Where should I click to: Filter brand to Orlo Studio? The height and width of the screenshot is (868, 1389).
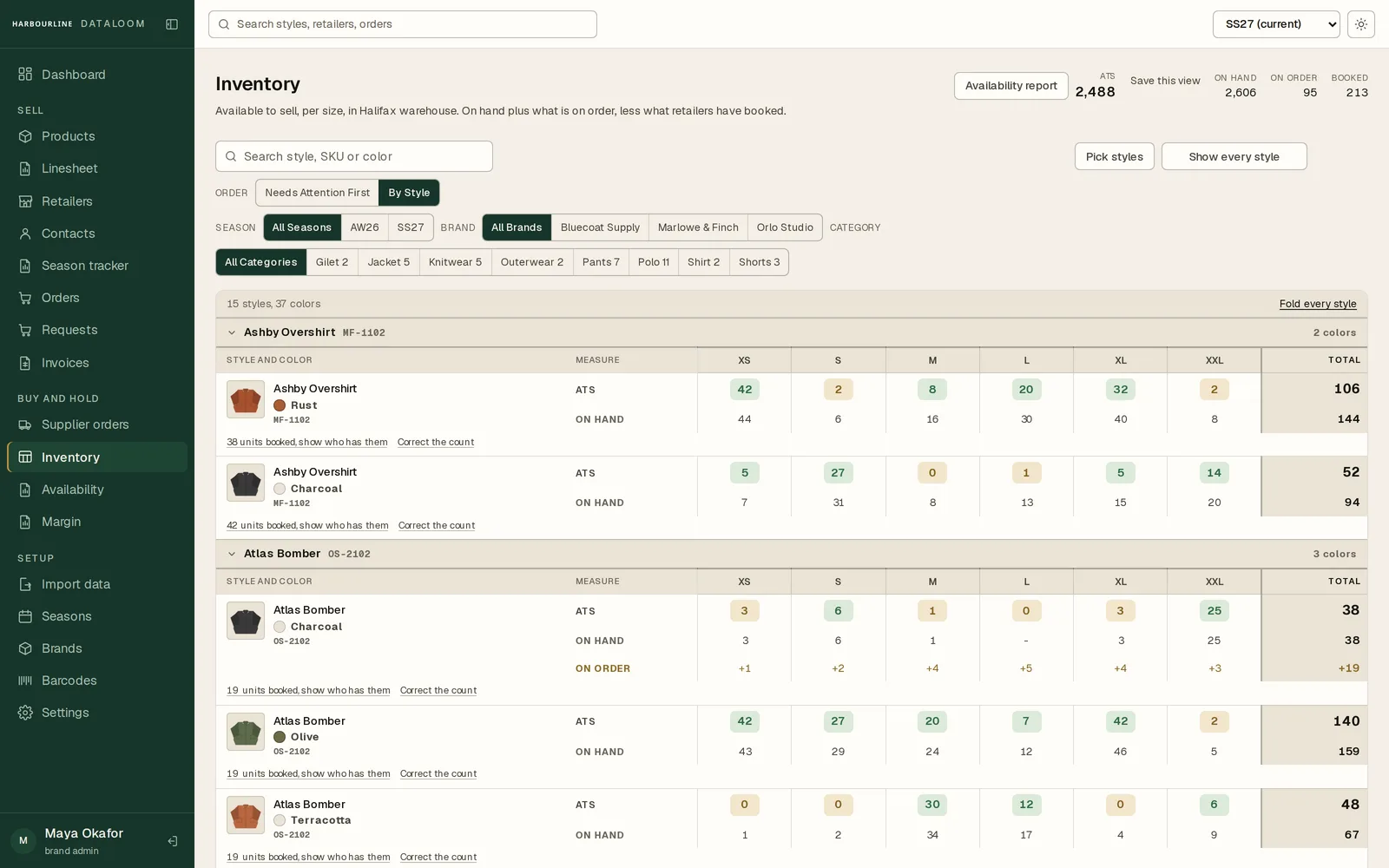click(785, 227)
